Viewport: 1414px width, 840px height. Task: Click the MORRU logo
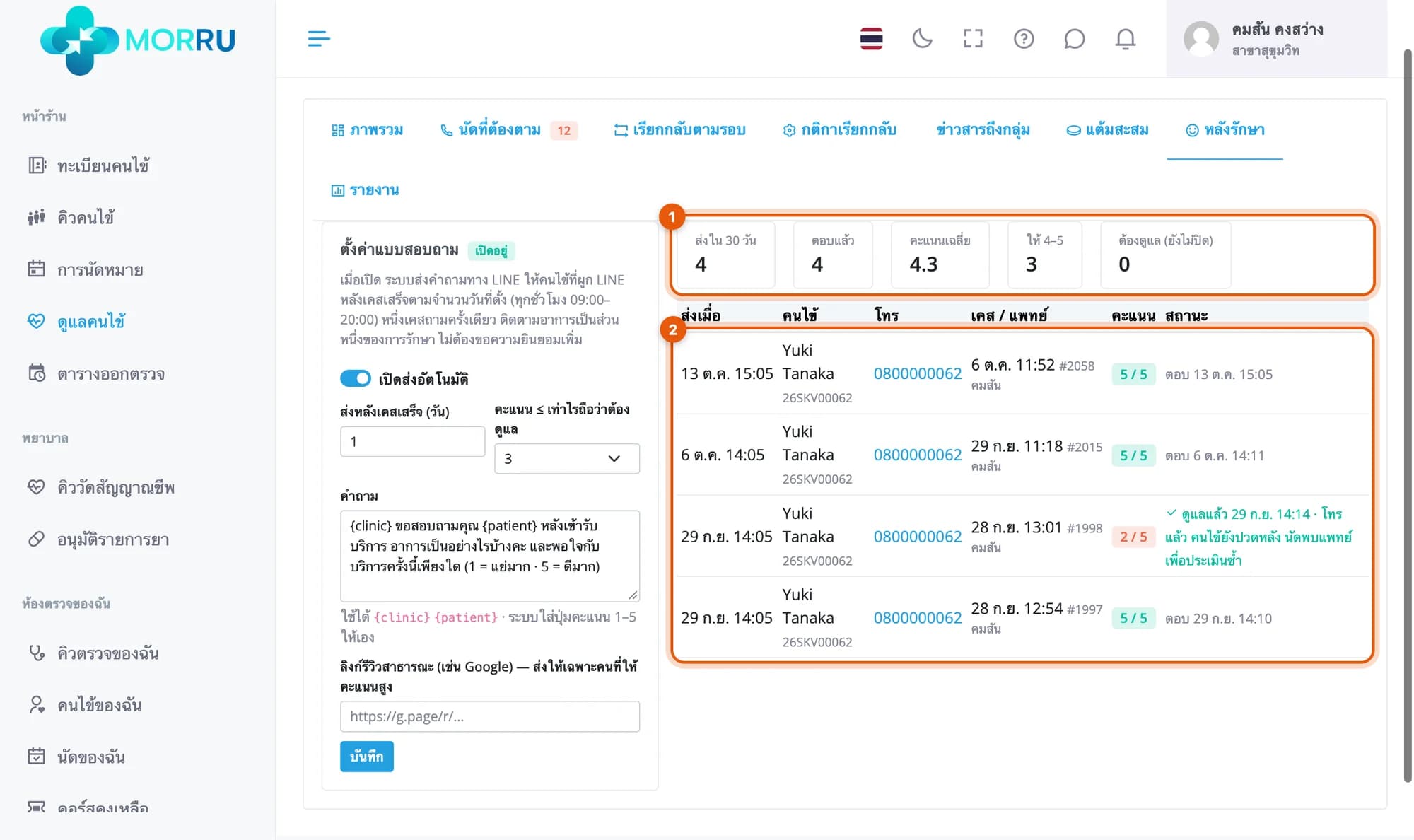(x=138, y=40)
